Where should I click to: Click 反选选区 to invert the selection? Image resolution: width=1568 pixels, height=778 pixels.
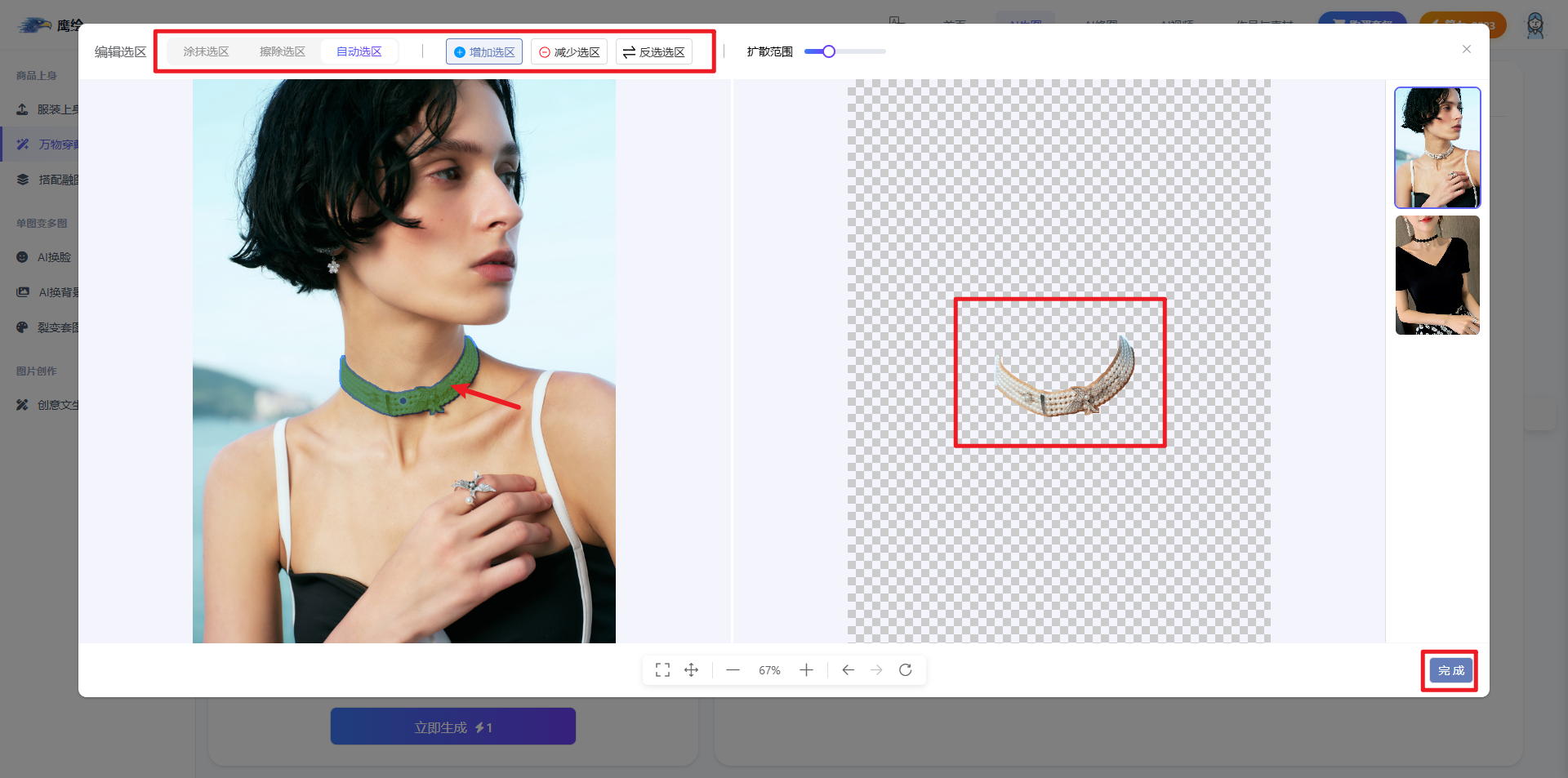click(654, 52)
